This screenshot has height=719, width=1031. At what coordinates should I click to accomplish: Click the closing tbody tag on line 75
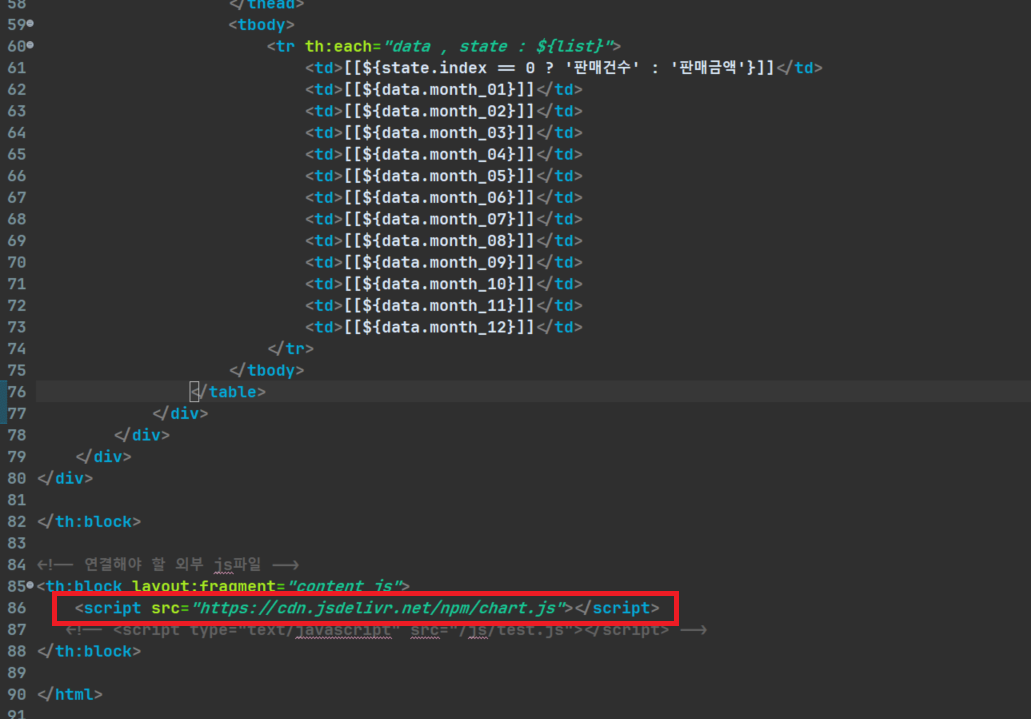tap(266, 370)
